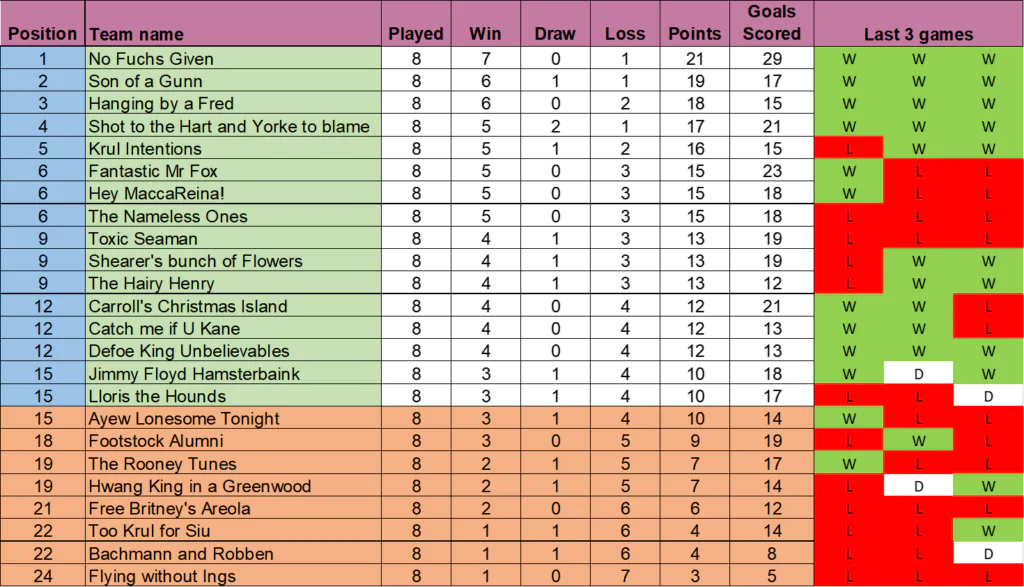Viewport: 1024px width, 587px height.
Task: Click the Draw column header
Action: [555, 33]
